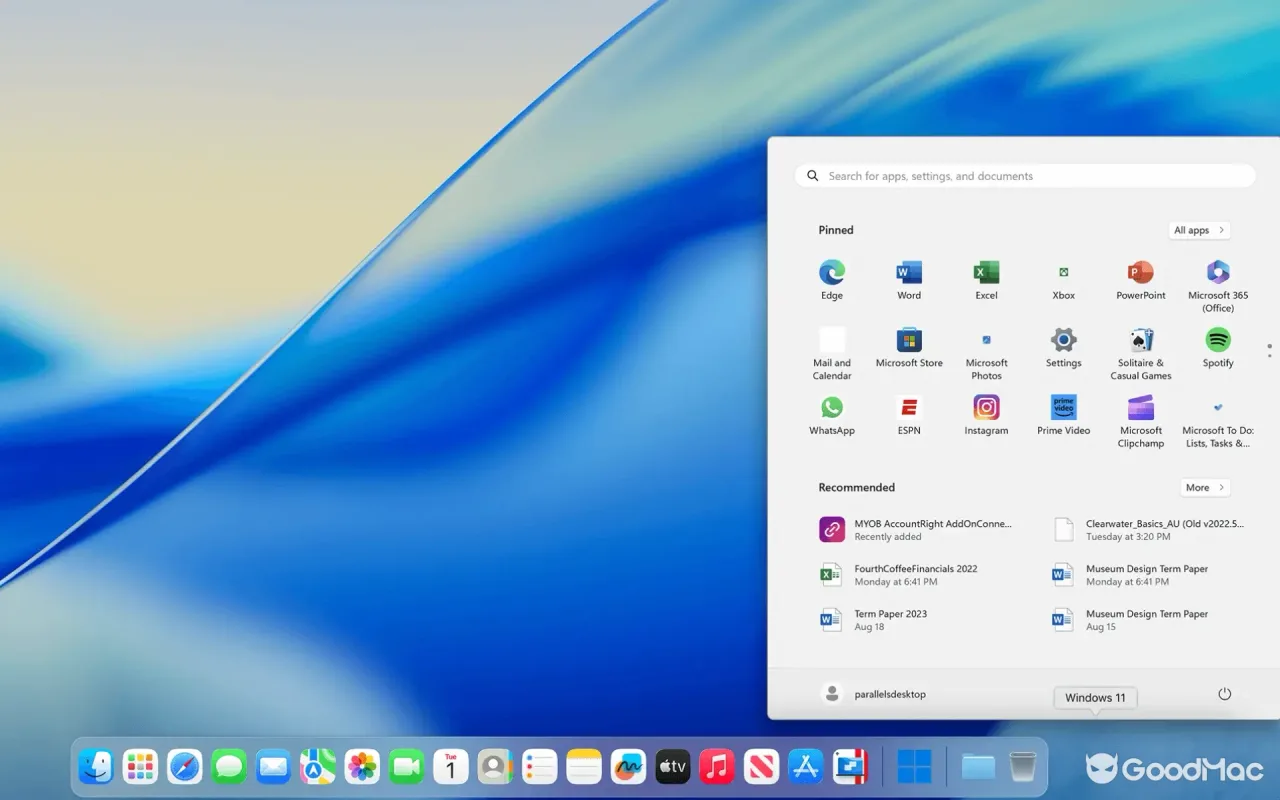Expand More recommended items

(1205, 487)
